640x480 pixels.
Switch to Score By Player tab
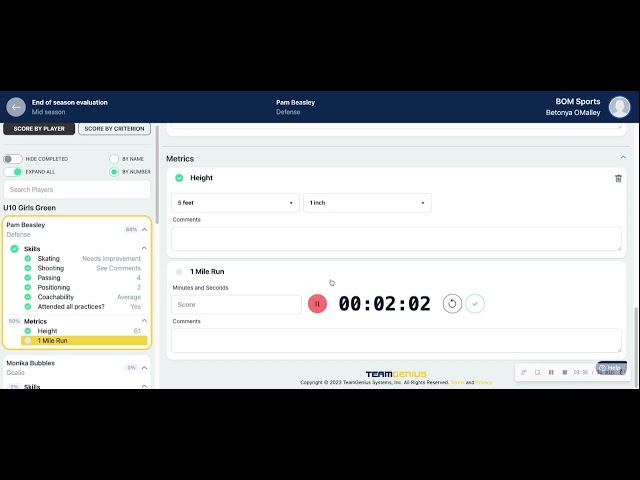[39, 129]
